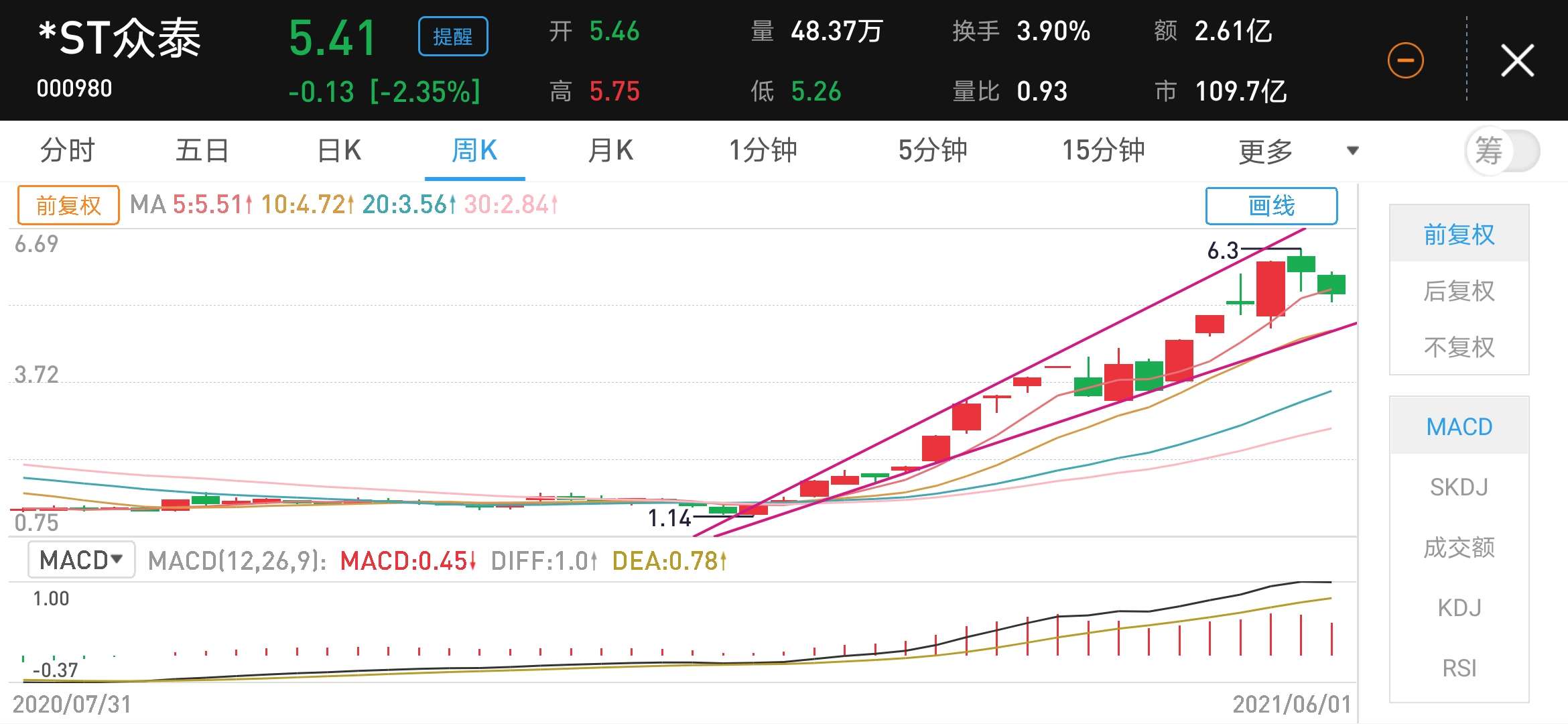This screenshot has height=724, width=1568.
Task: Tap the orange minus remove-from-watchlist icon
Action: [1405, 60]
